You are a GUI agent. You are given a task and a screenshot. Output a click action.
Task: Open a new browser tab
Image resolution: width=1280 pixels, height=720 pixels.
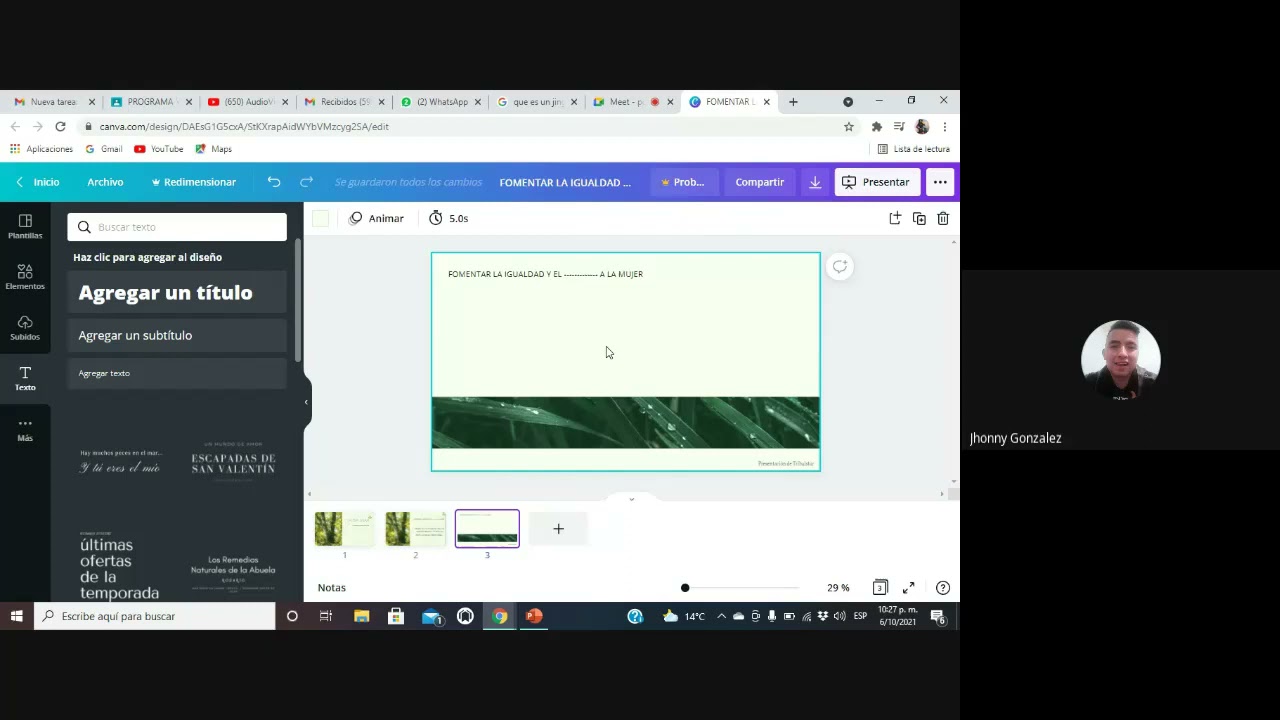(x=793, y=102)
